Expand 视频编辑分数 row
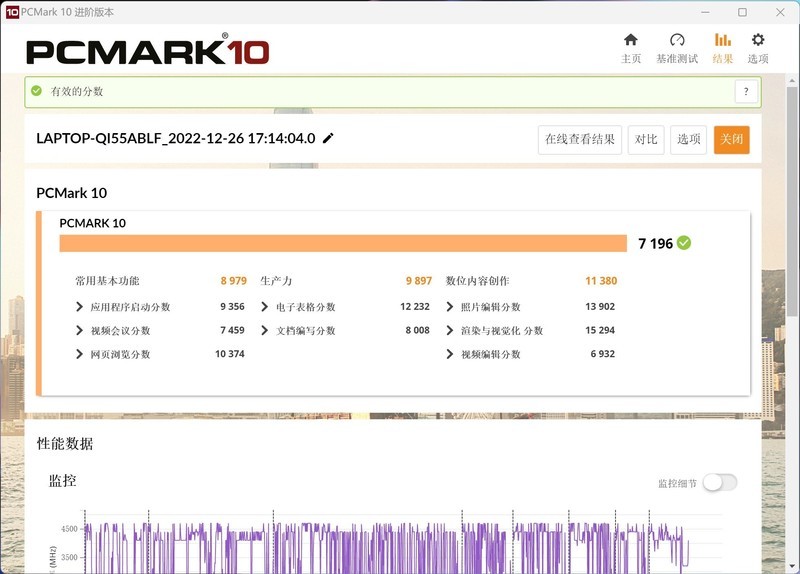 click(x=449, y=354)
